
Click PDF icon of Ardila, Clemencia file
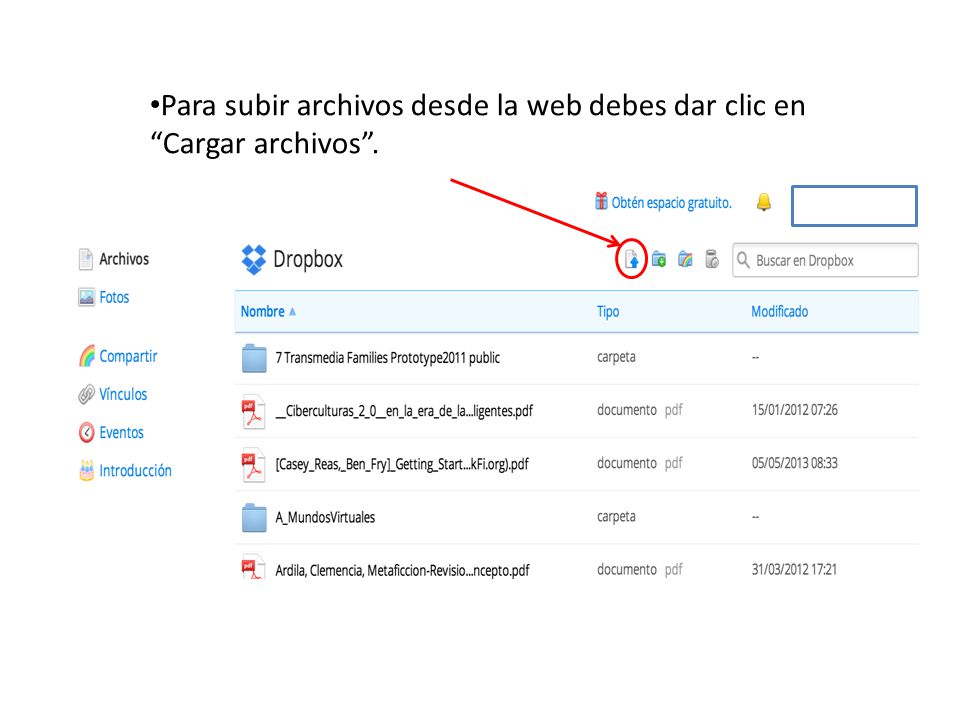253,566
